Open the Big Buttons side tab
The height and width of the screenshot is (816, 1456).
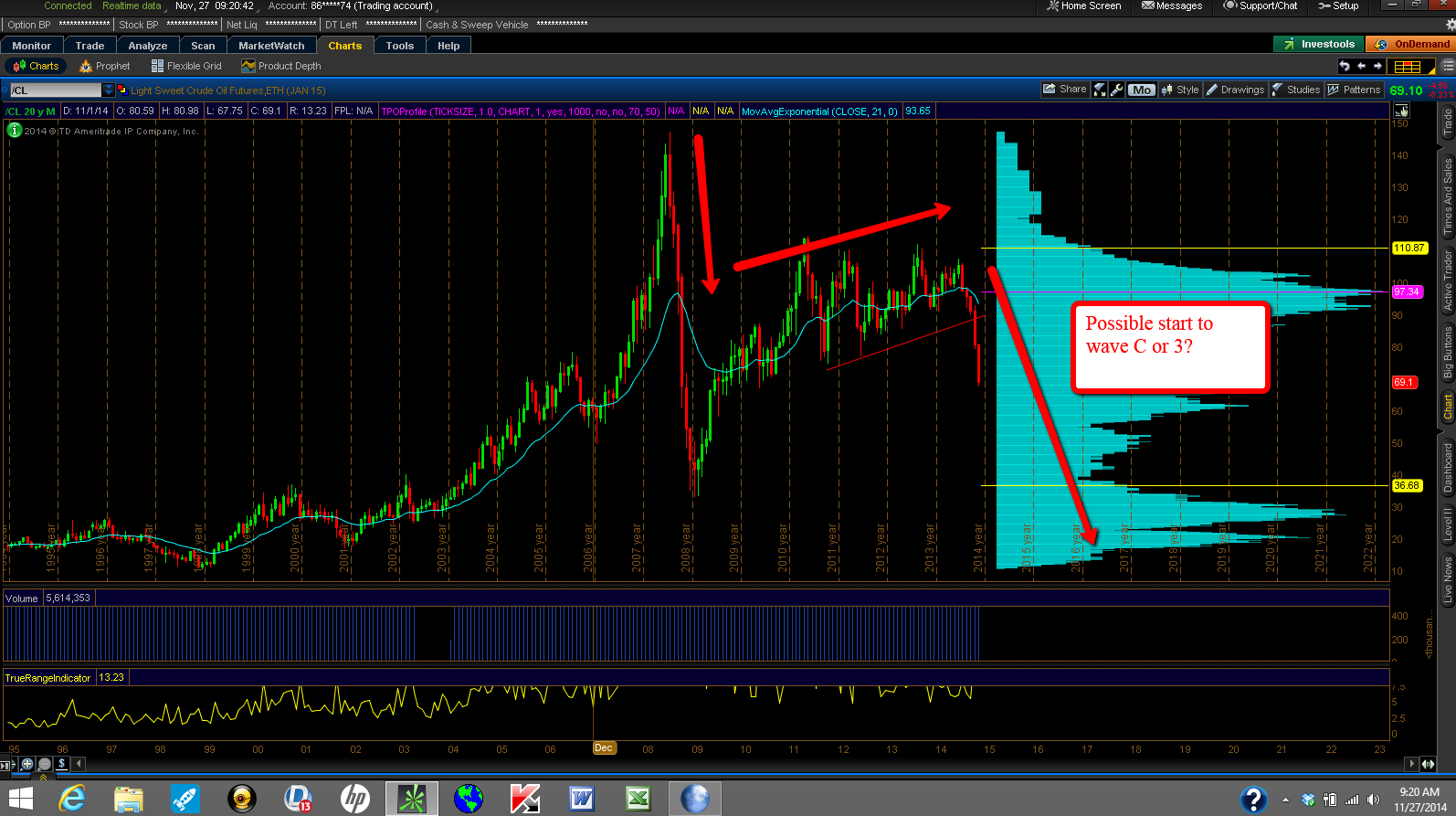[x=1447, y=352]
